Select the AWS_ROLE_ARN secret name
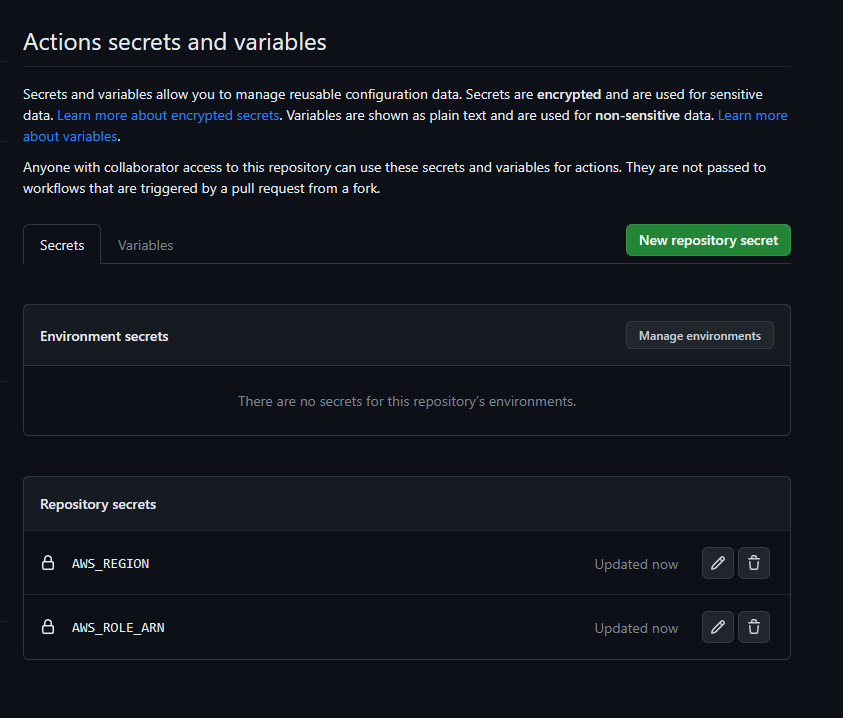The image size is (843, 718). [x=118, y=628]
